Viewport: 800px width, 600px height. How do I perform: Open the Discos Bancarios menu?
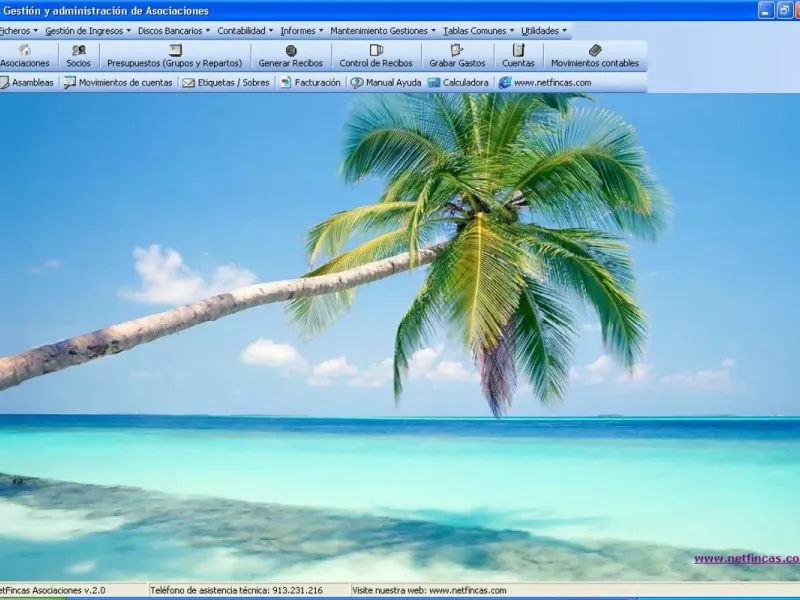(173, 31)
